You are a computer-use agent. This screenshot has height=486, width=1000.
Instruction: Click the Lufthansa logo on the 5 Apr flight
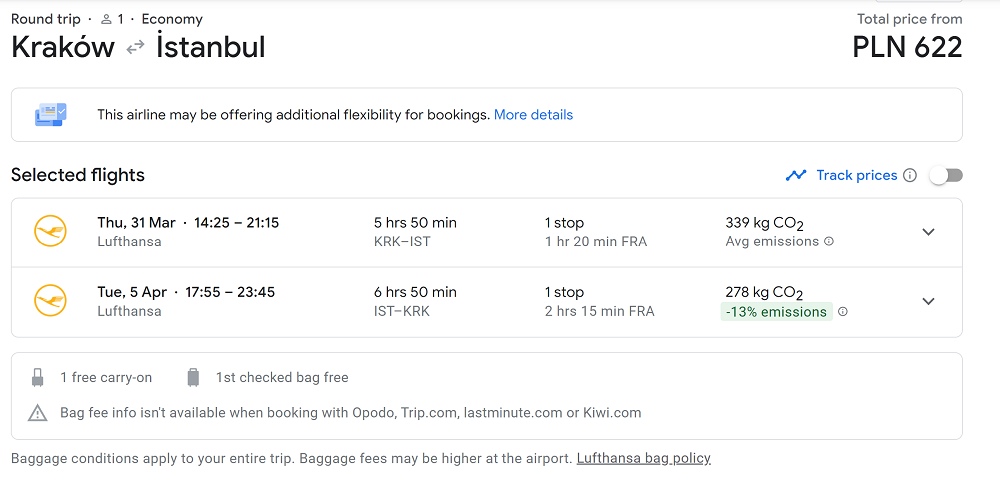click(50, 300)
